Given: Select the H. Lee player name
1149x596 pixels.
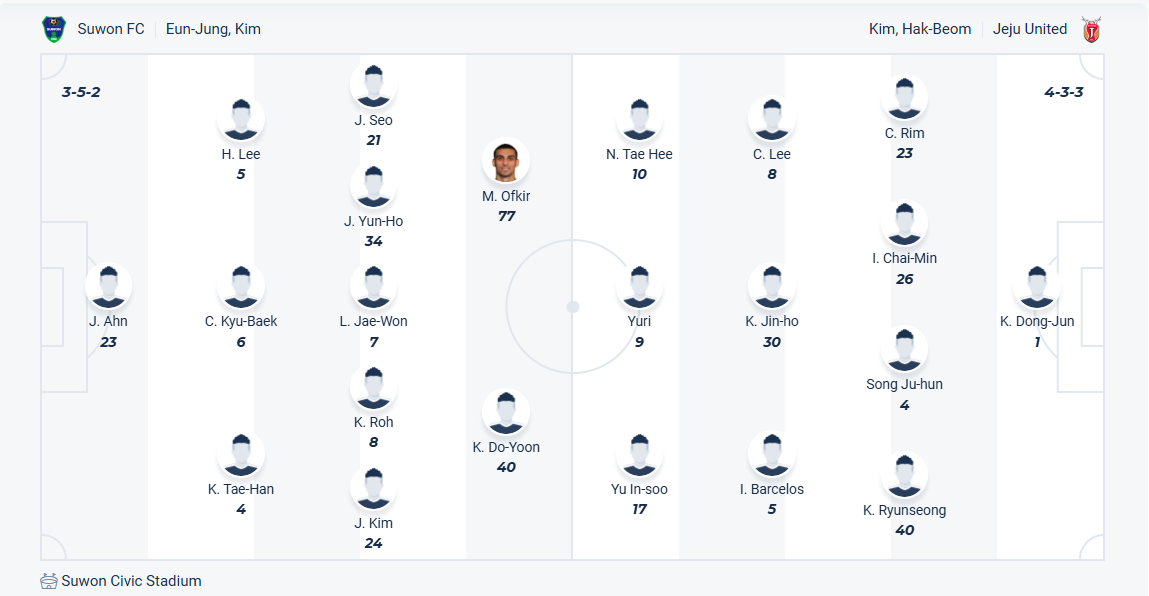Looking at the screenshot, I should pos(241,154).
